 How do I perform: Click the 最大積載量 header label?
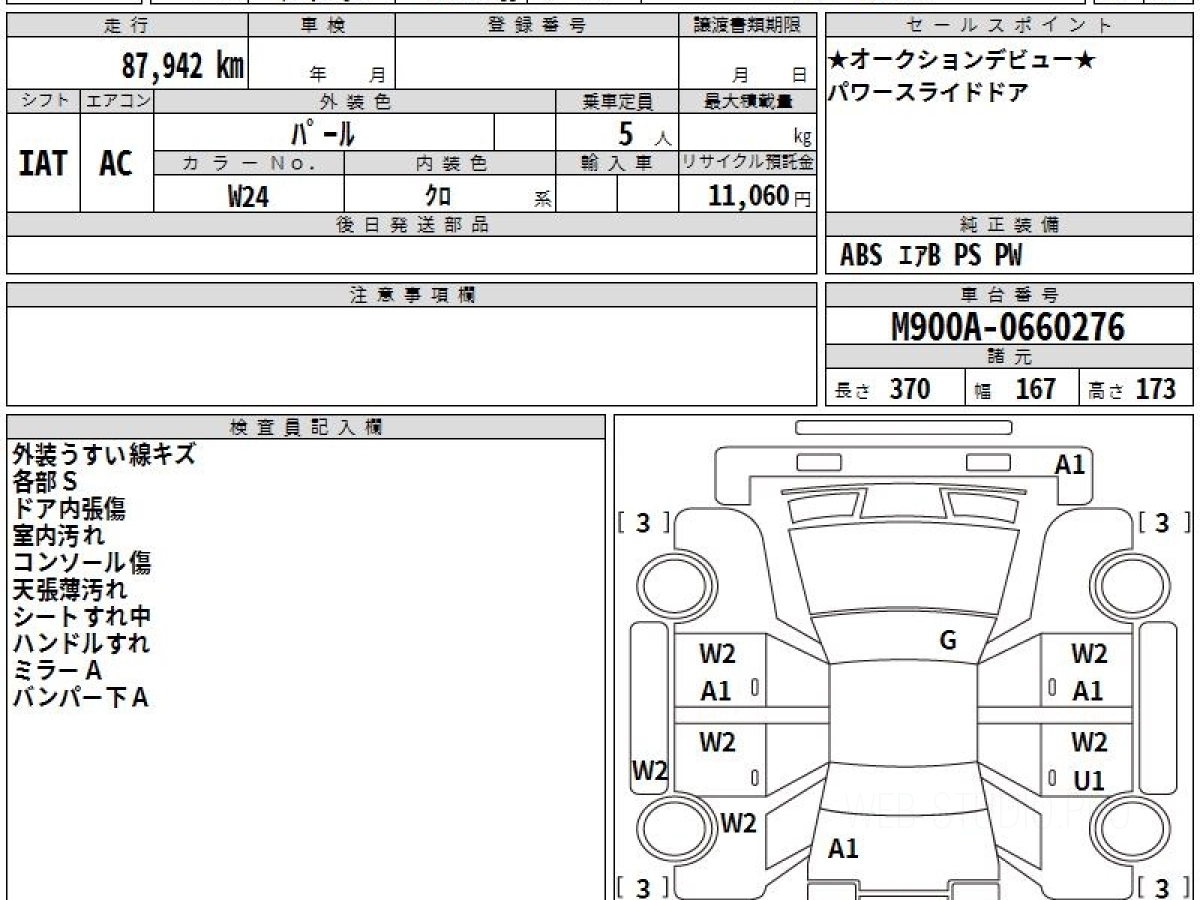coord(748,101)
